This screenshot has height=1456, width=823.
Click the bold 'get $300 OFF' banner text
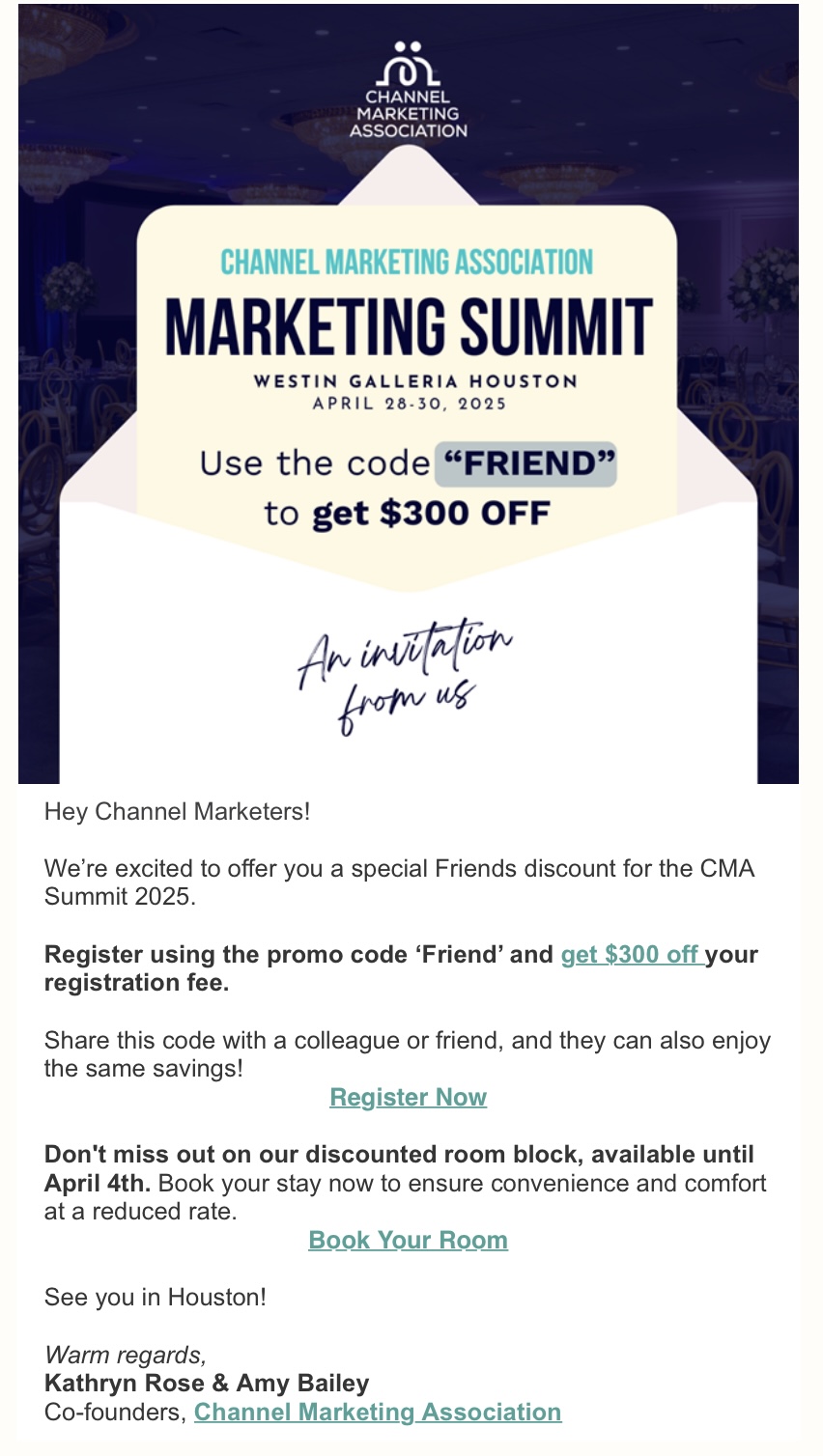coord(431,513)
